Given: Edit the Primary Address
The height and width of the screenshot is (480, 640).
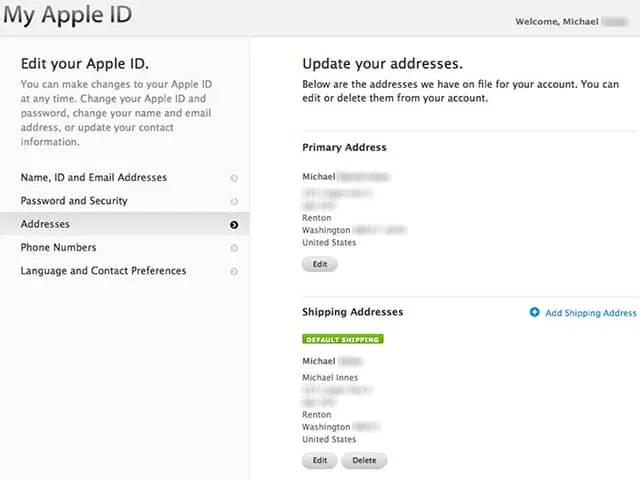Looking at the screenshot, I should point(320,265).
